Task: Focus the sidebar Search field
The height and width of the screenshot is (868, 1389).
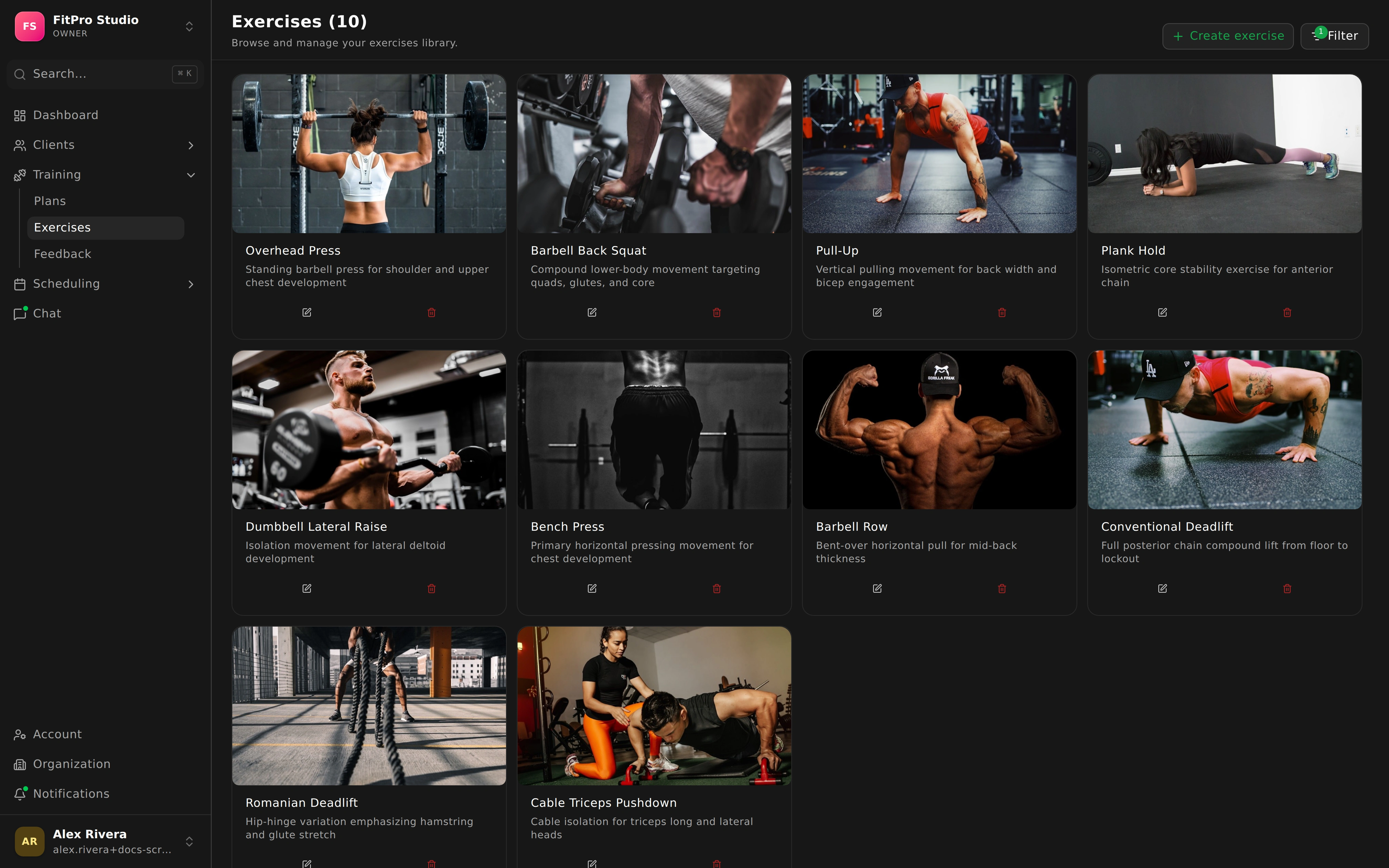Action: tap(106, 74)
